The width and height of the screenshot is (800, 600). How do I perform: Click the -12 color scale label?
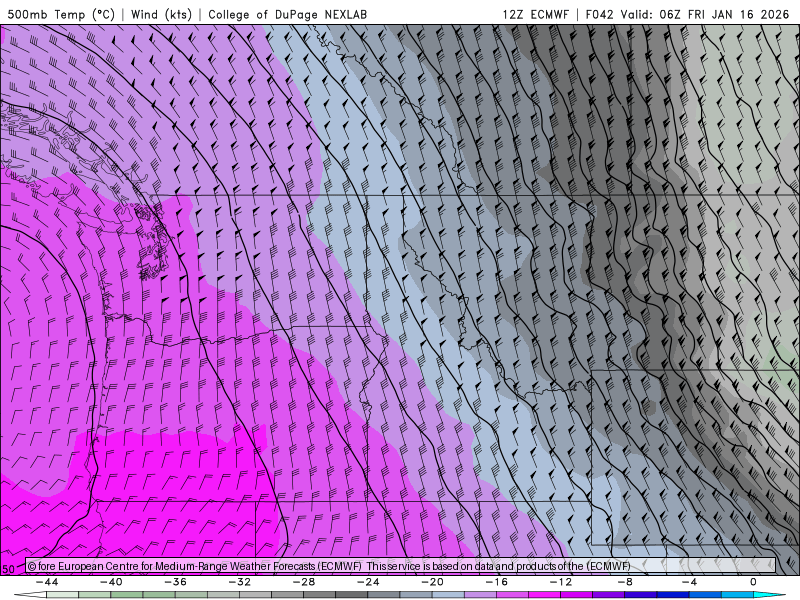561,582
